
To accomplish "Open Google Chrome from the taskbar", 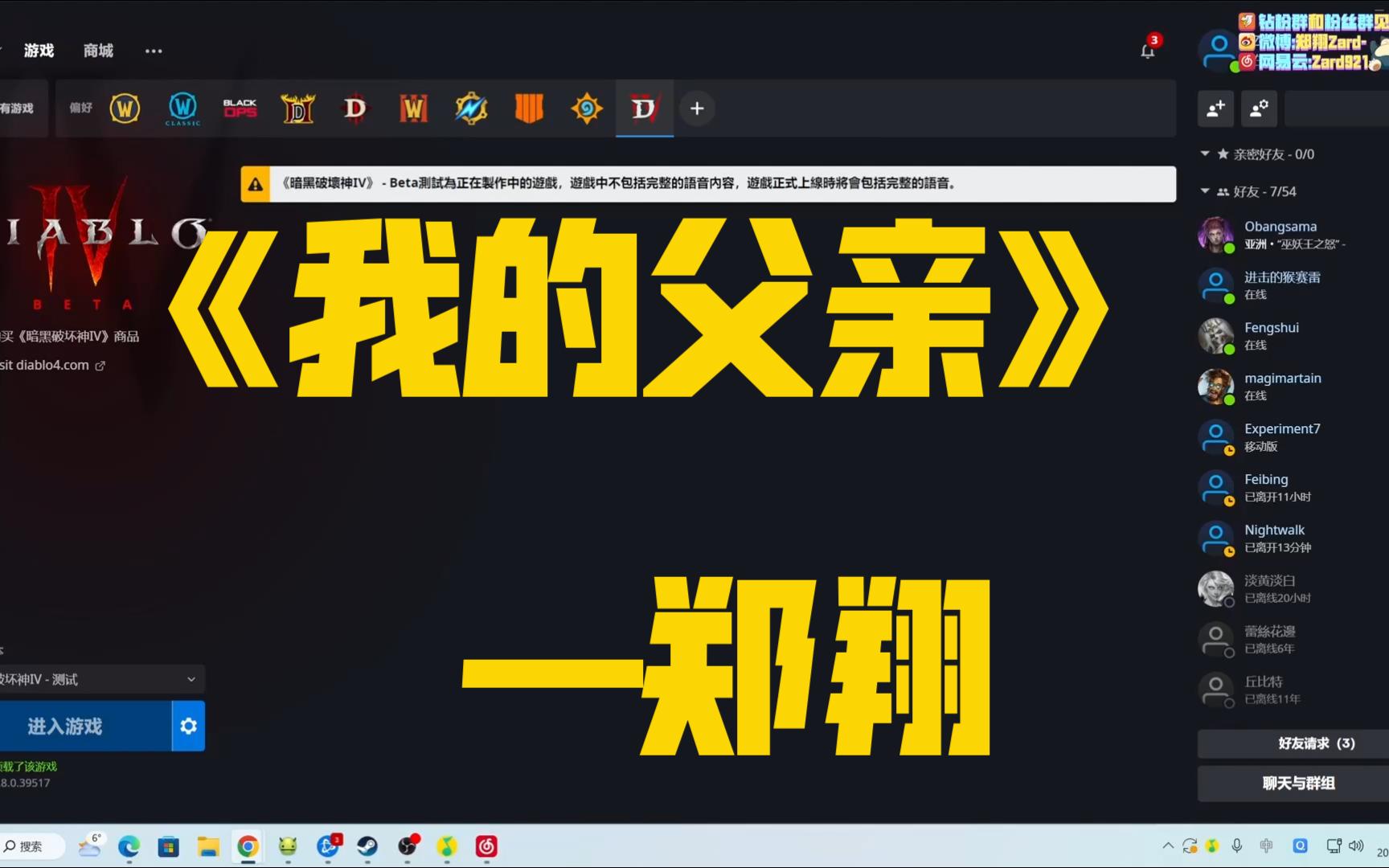I will [x=248, y=846].
